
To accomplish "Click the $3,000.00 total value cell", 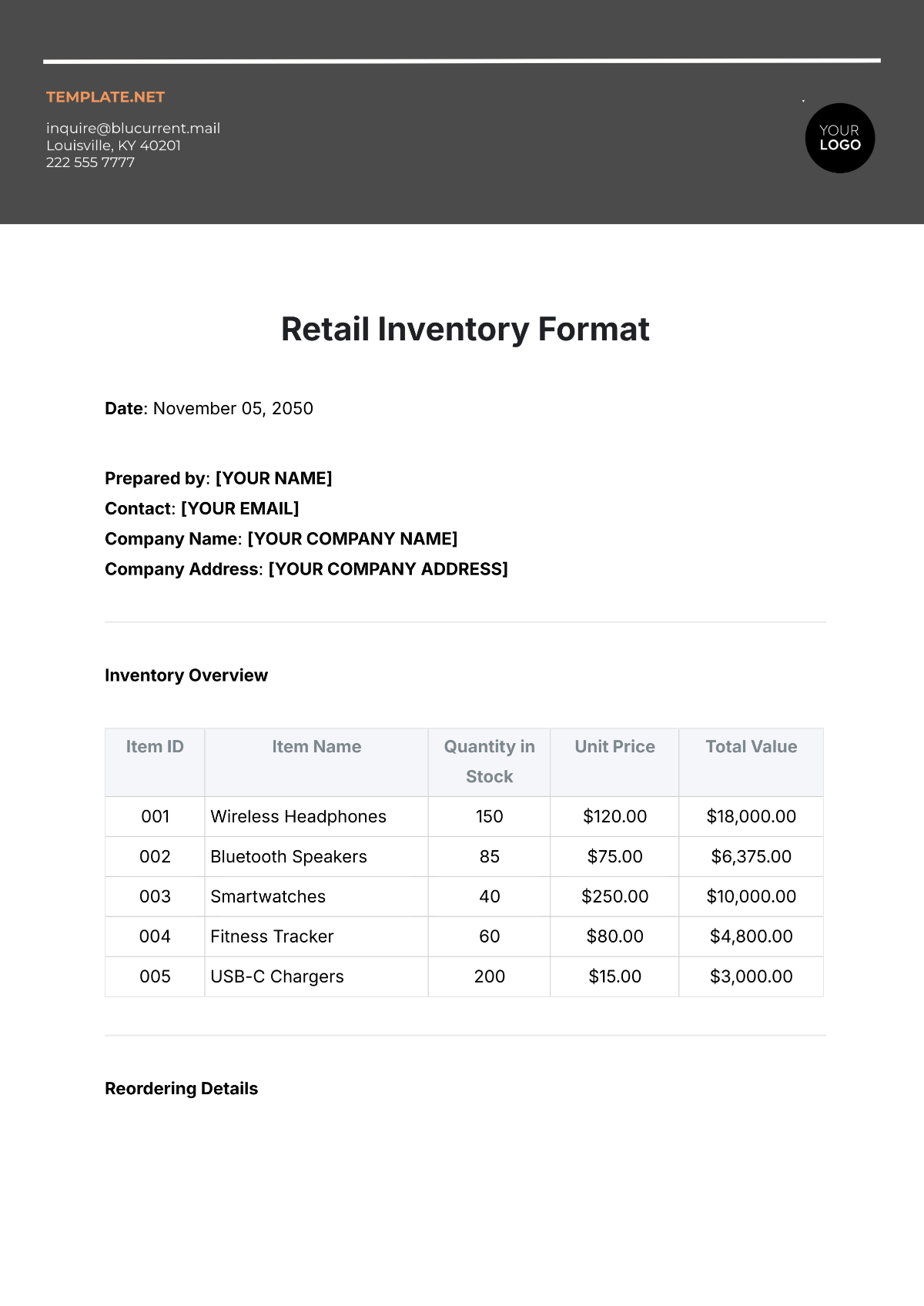I will [751, 976].
